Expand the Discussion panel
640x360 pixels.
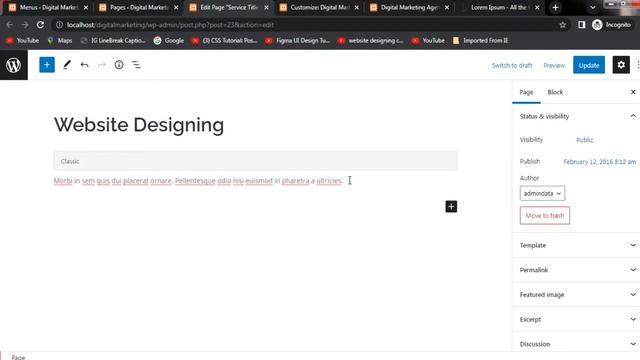(576, 344)
